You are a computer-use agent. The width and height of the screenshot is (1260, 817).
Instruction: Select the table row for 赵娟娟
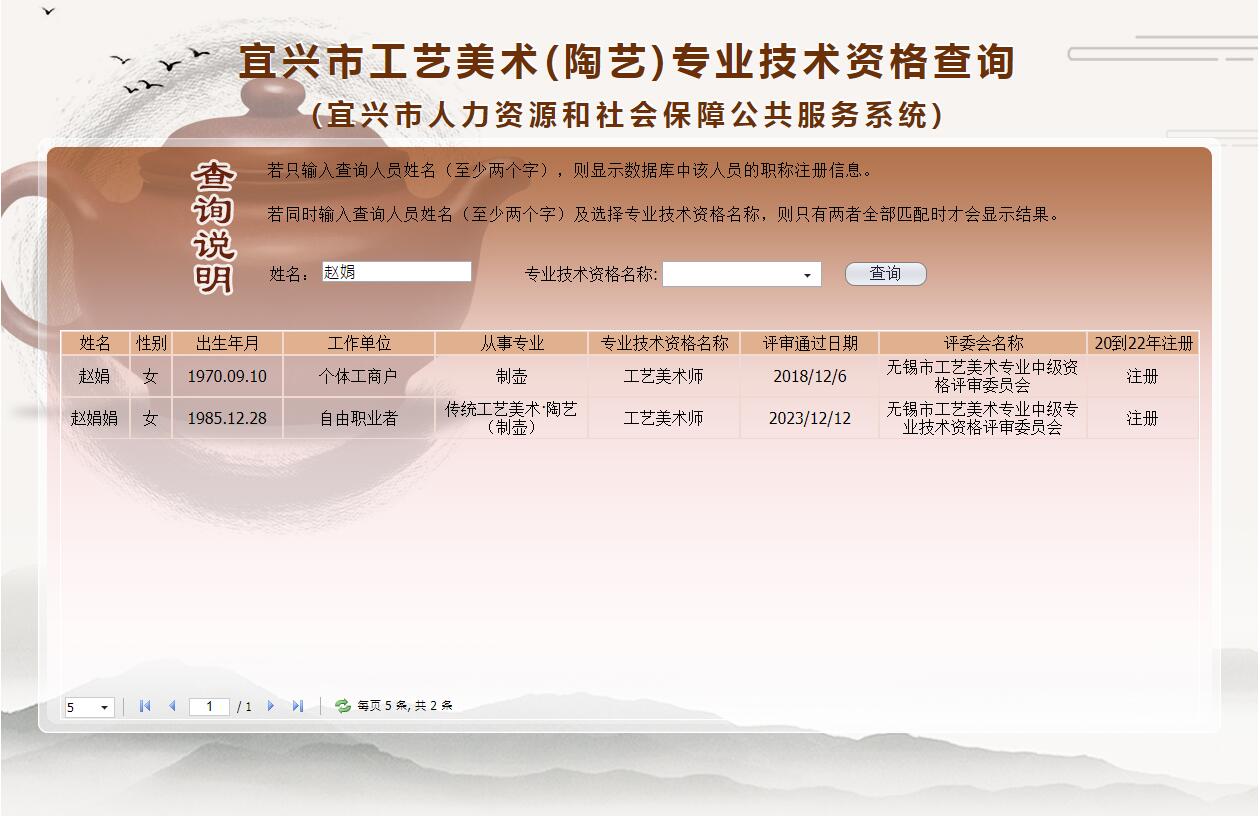pyautogui.click(x=400, y=417)
